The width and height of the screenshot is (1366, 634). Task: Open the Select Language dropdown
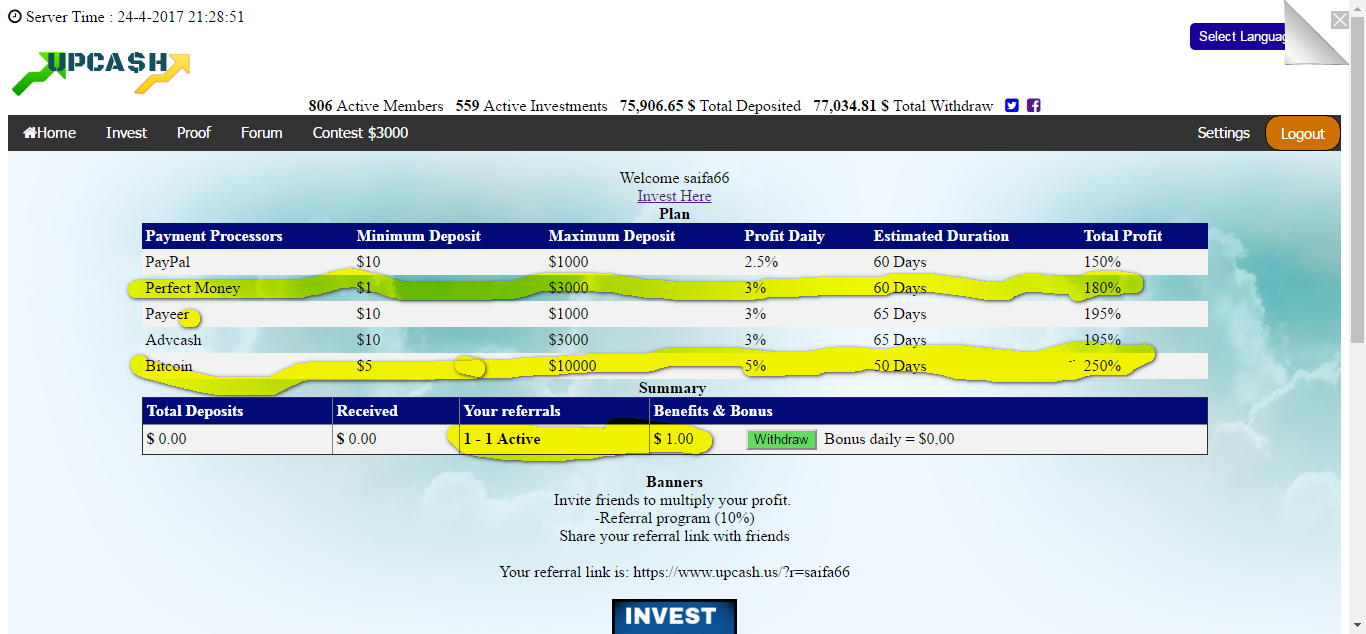pyautogui.click(x=1240, y=36)
